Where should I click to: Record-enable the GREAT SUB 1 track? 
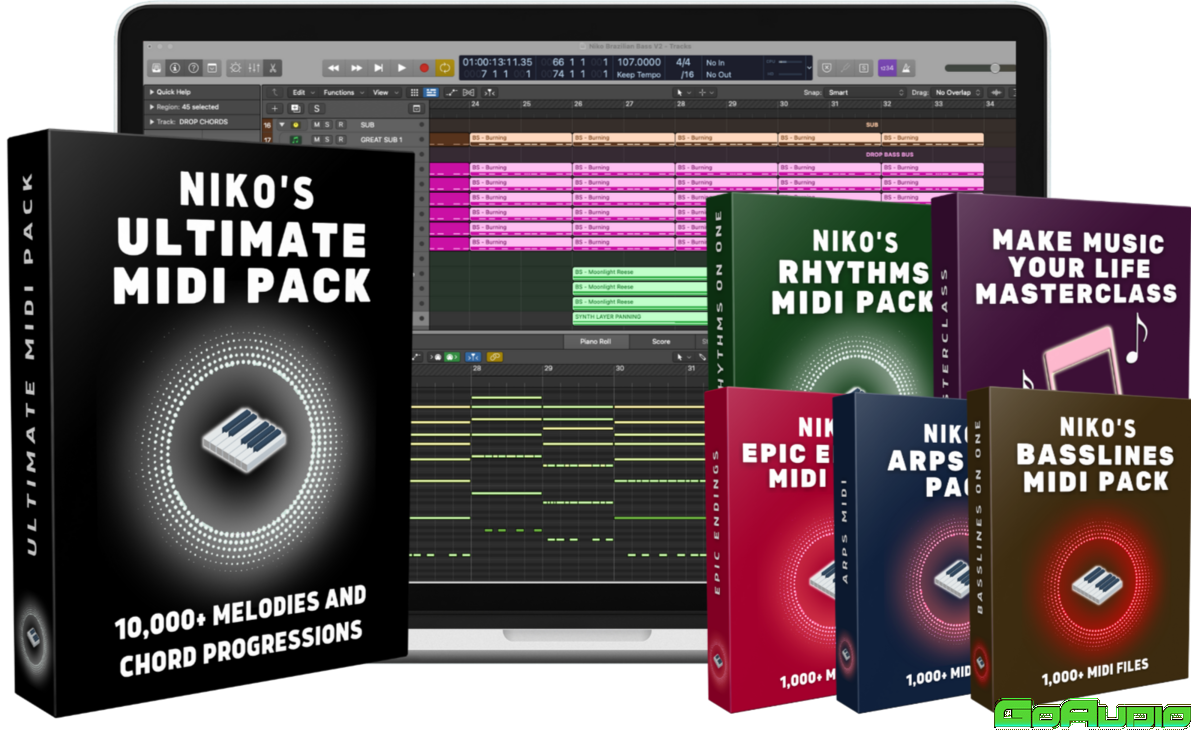[x=340, y=140]
